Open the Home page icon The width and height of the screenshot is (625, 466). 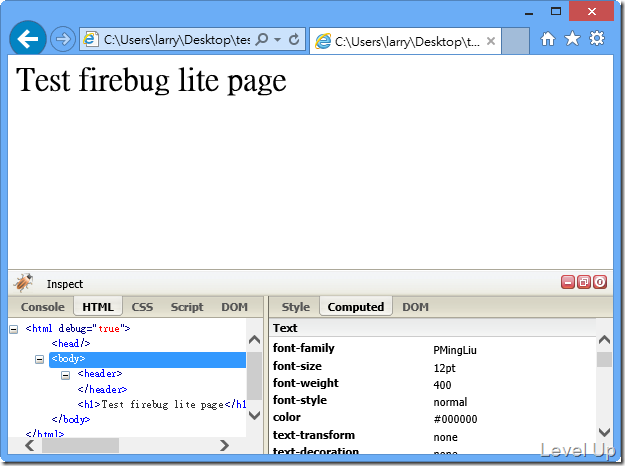tap(548, 39)
